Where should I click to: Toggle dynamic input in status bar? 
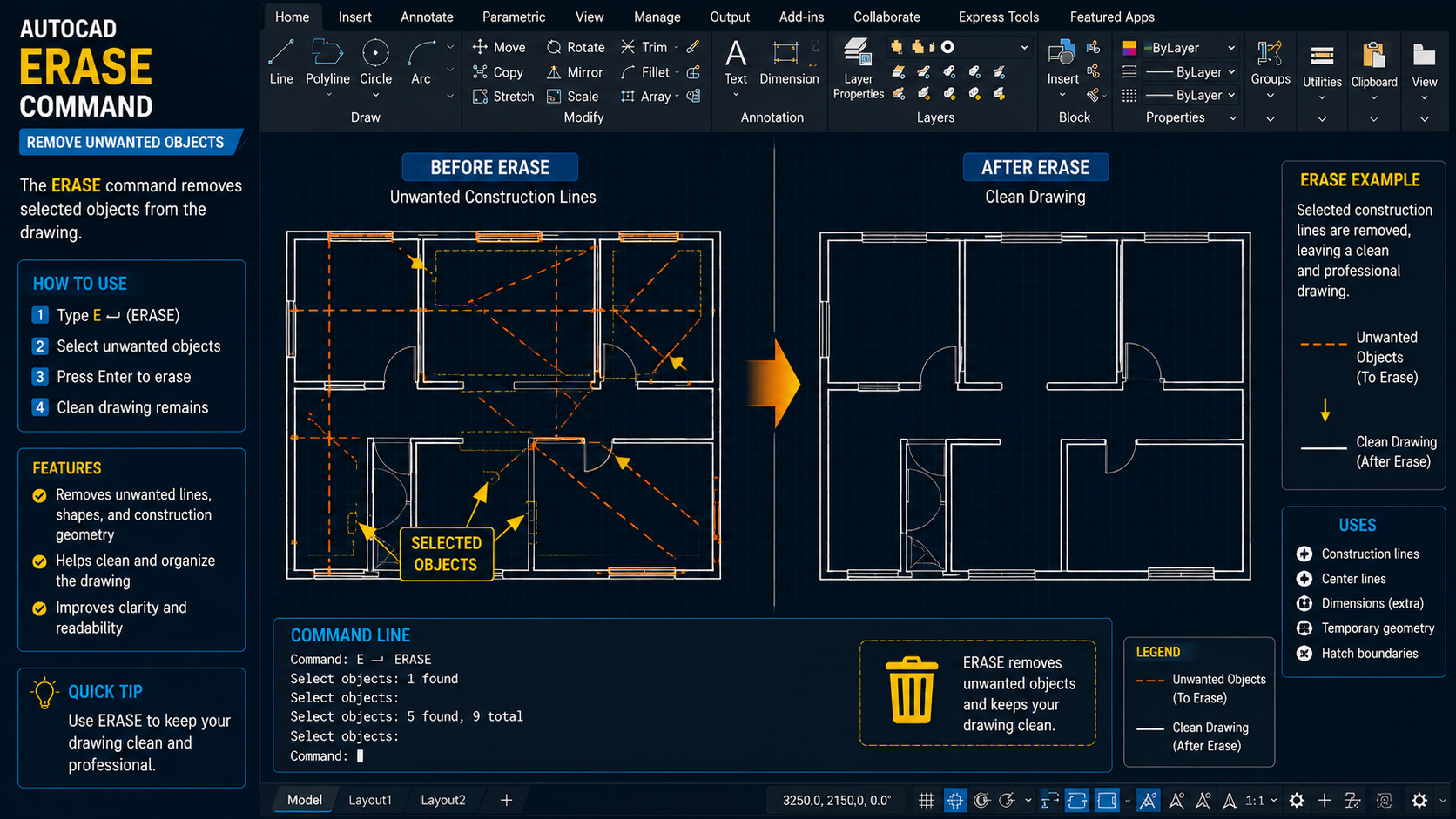pyautogui.click(x=1049, y=800)
